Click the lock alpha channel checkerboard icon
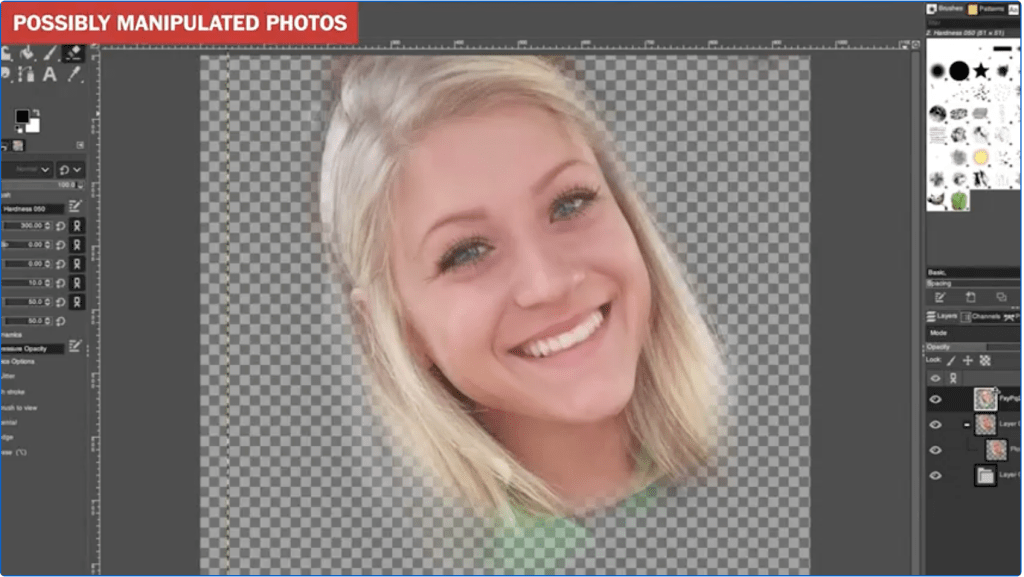This screenshot has height=577, width=1024. [985, 360]
